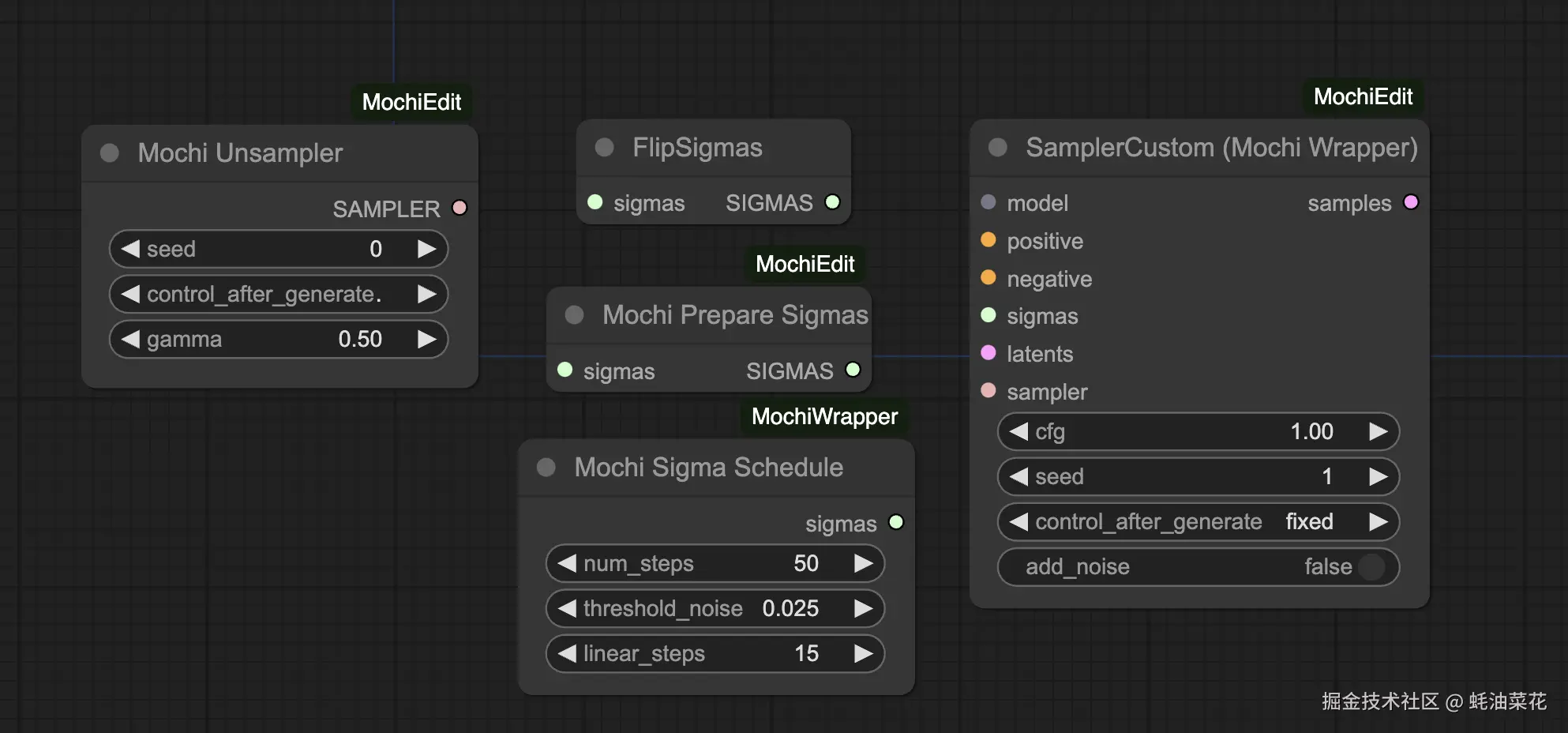Click the positive input socket on SamplerCustom
This screenshot has width=1568, height=733.
(x=988, y=240)
